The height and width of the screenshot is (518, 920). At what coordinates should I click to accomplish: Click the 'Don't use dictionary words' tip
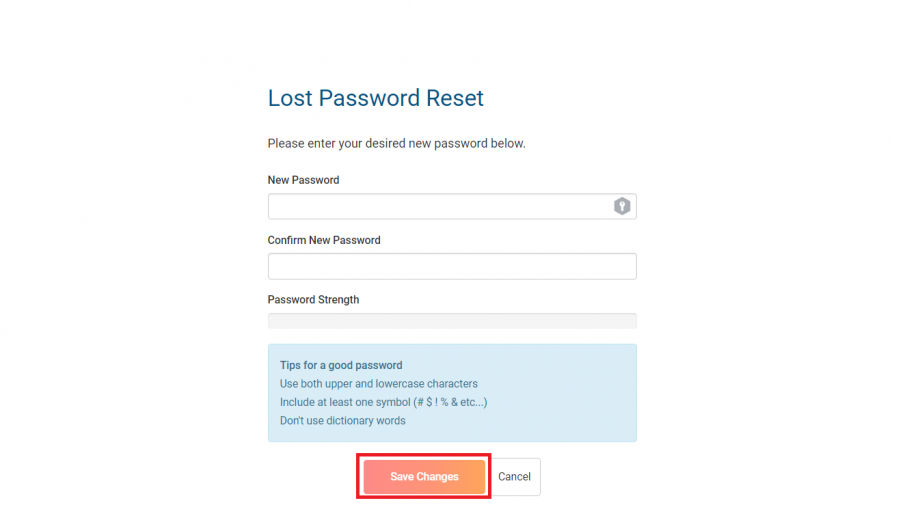(343, 421)
